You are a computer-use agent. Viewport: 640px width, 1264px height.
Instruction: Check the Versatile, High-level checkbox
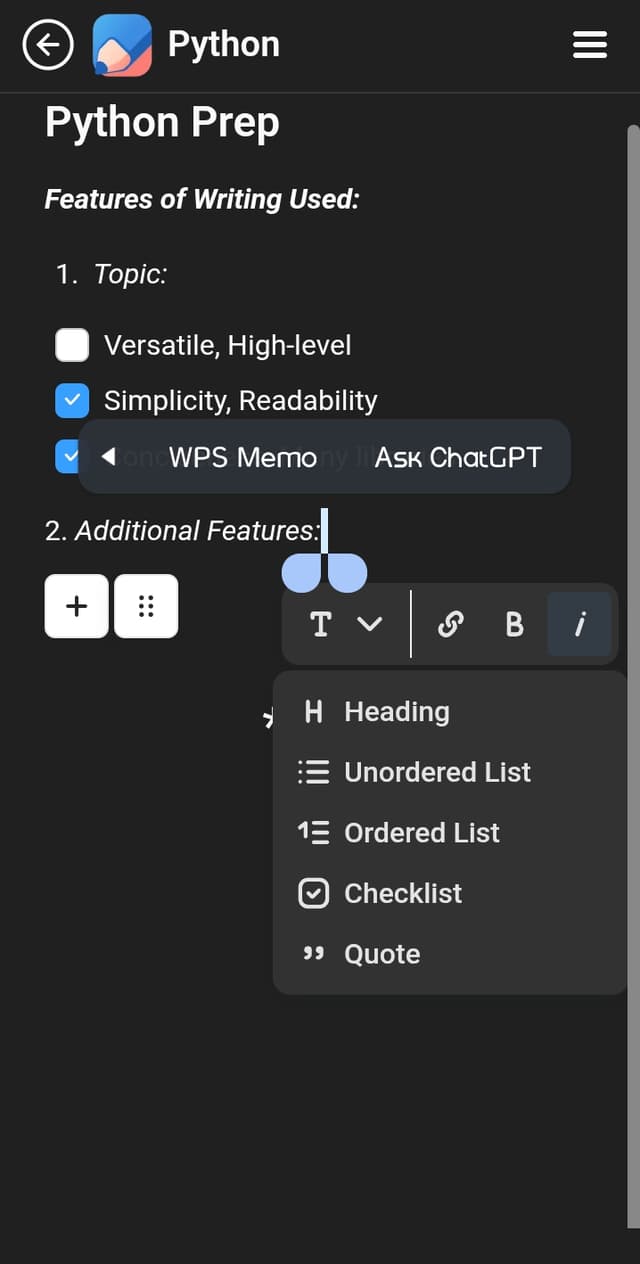(x=72, y=345)
